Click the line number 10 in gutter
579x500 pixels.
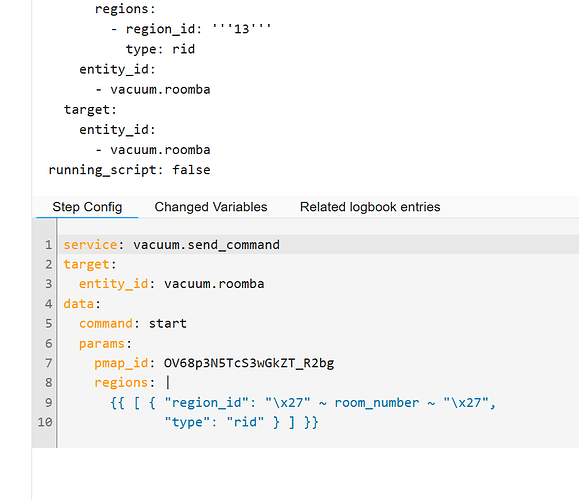click(x=45, y=422)
